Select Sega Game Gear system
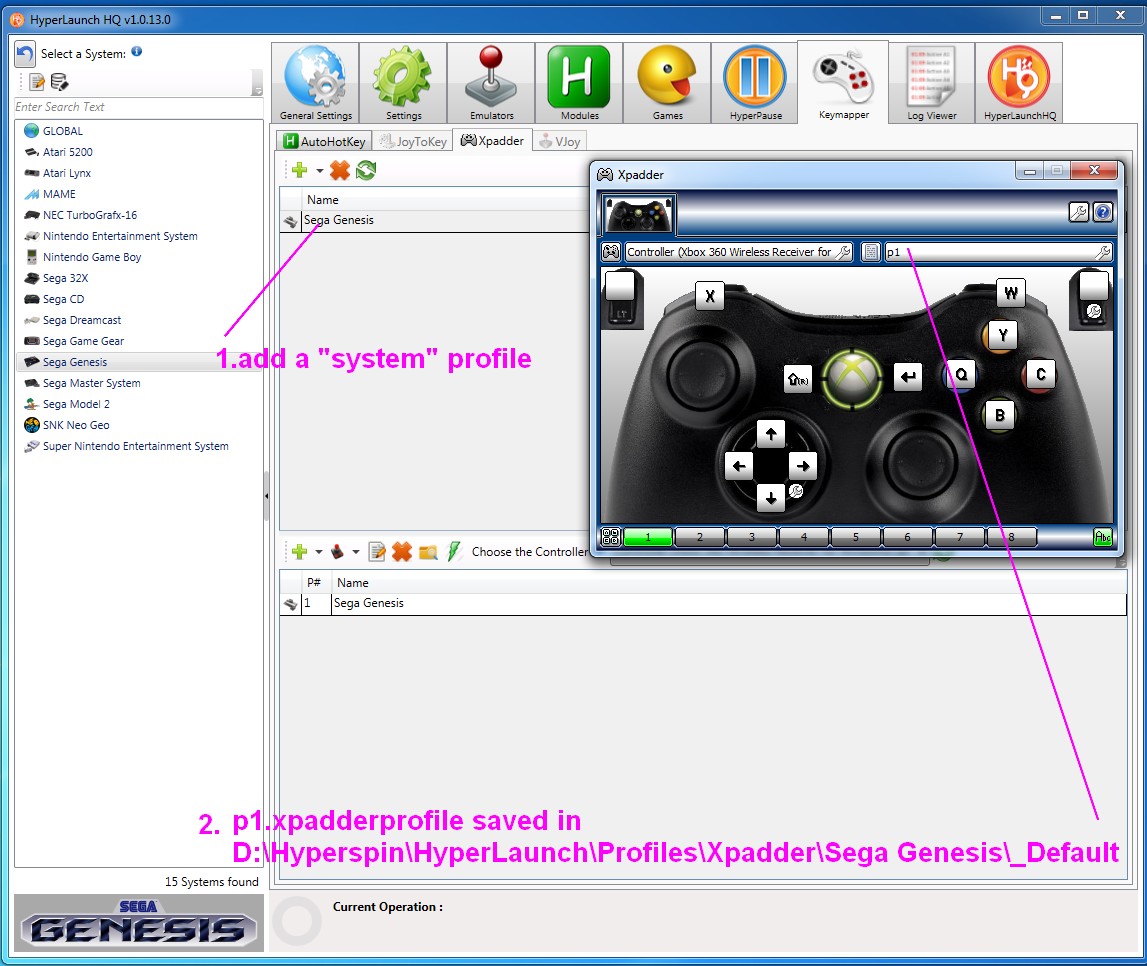Viewport: 1147px width, 966px height. tap(83, 342)
